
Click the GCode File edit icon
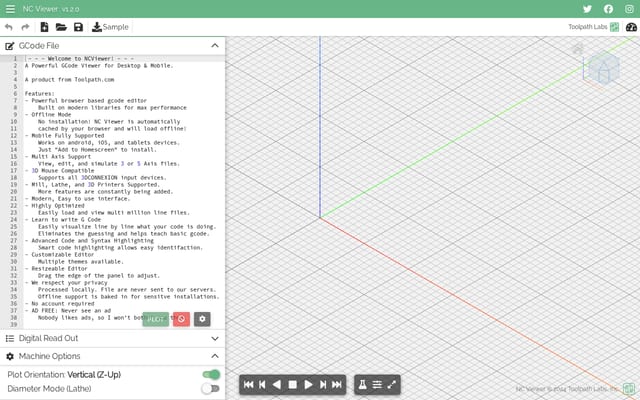point(10,46)
